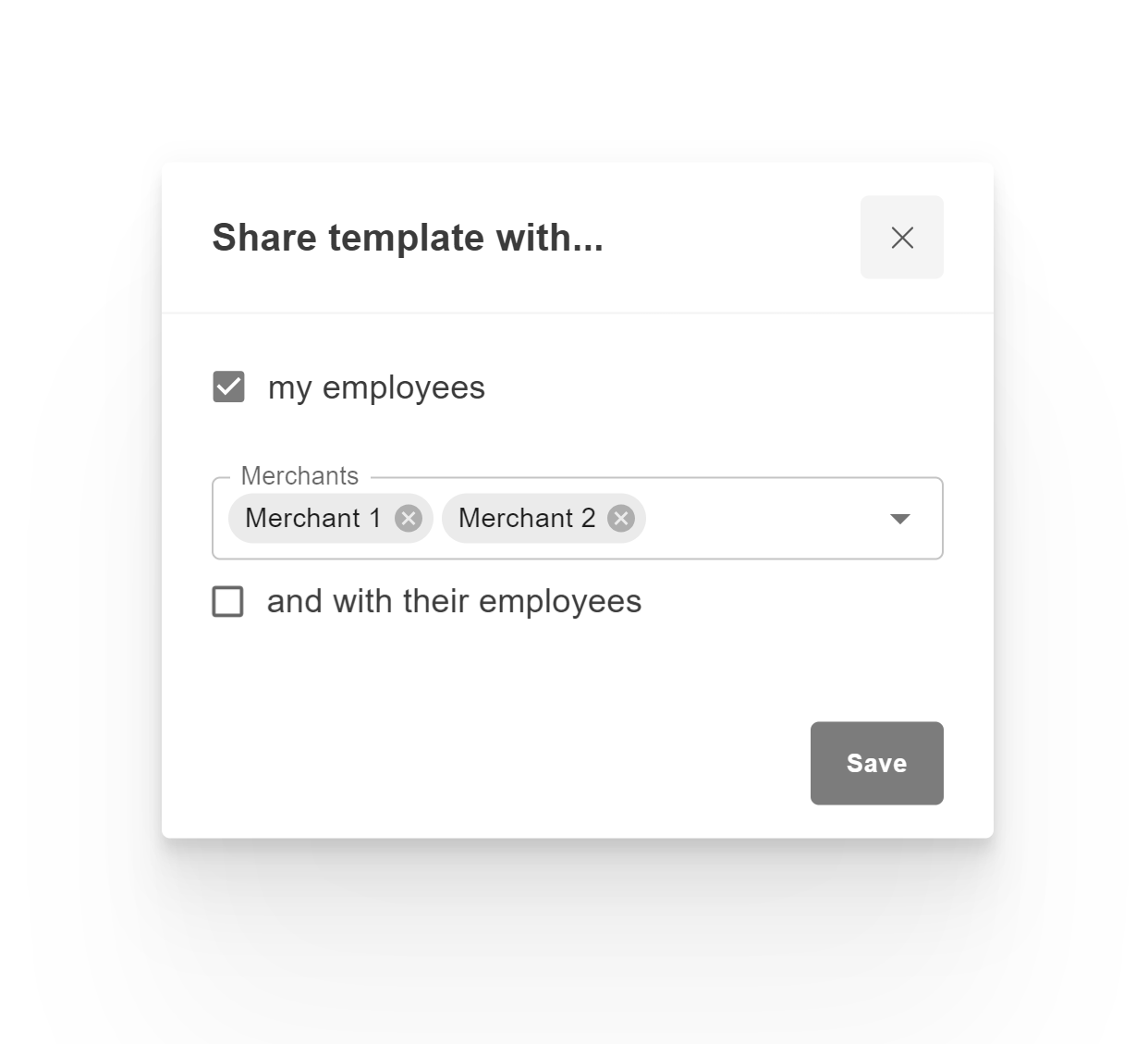Remove the Merchant 1 chip
The image size is (1148, 1044).
[409, 519]
